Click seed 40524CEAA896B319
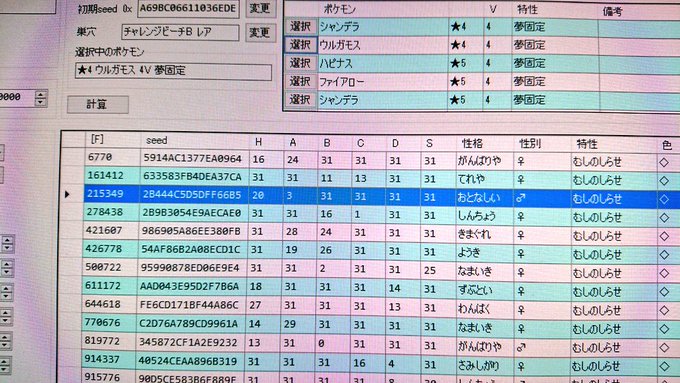 [x=188, y=361]
